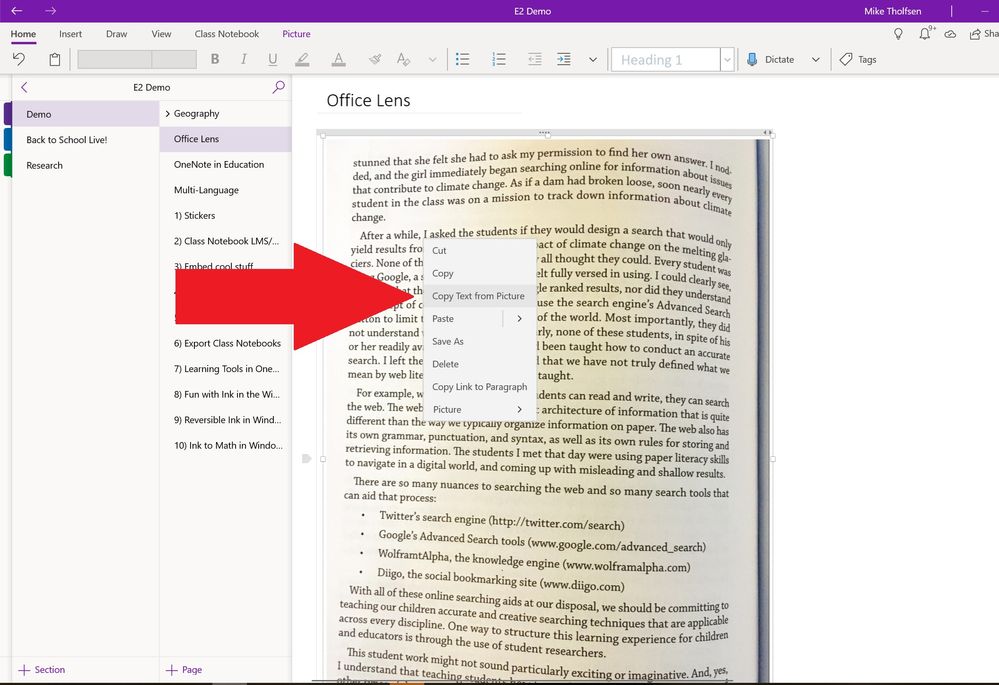
Task: Click the Undo icon in the ribbon
Action: click(19, 59)
